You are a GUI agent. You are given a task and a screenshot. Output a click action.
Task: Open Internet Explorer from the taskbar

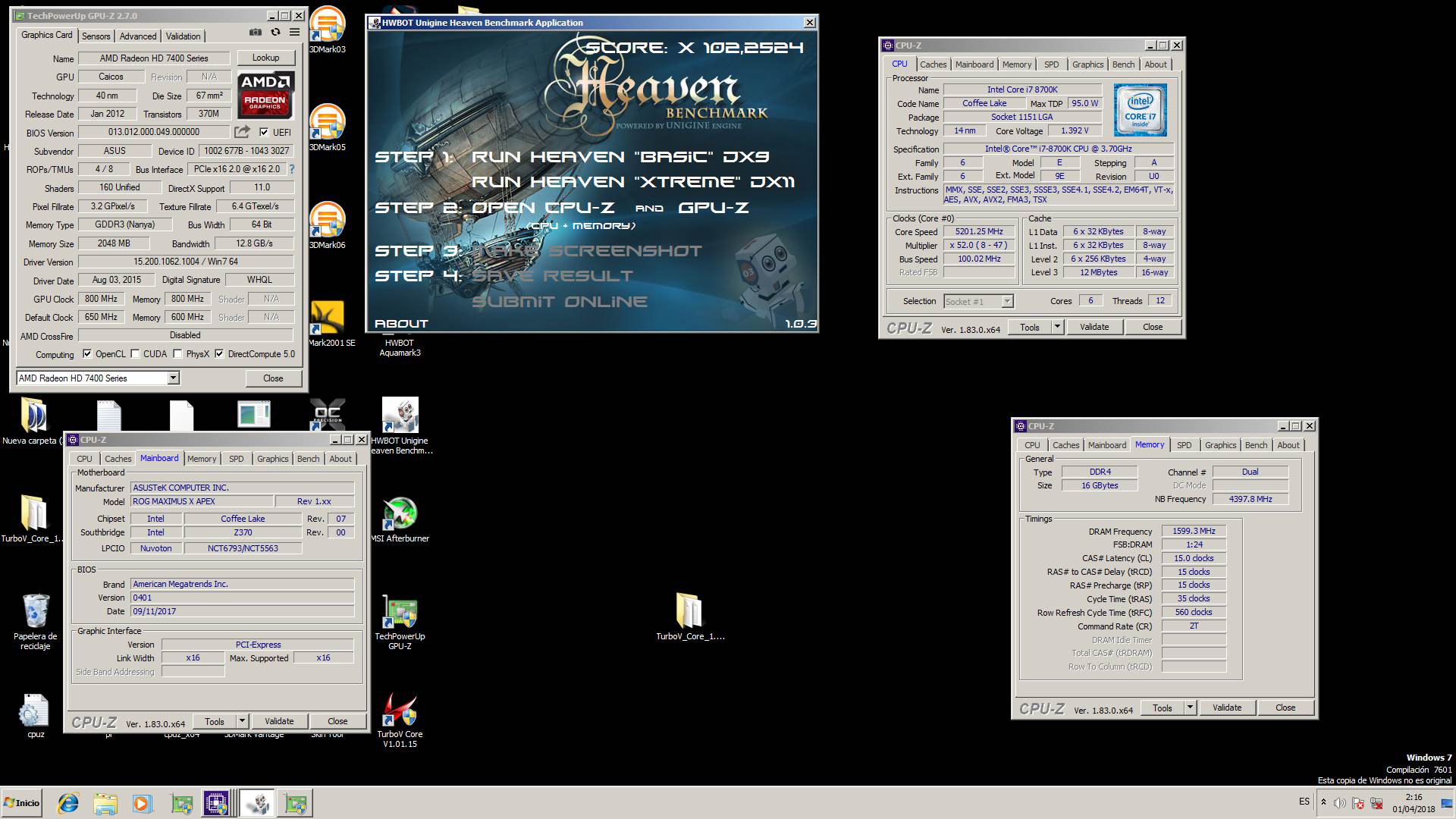point(68,803)
